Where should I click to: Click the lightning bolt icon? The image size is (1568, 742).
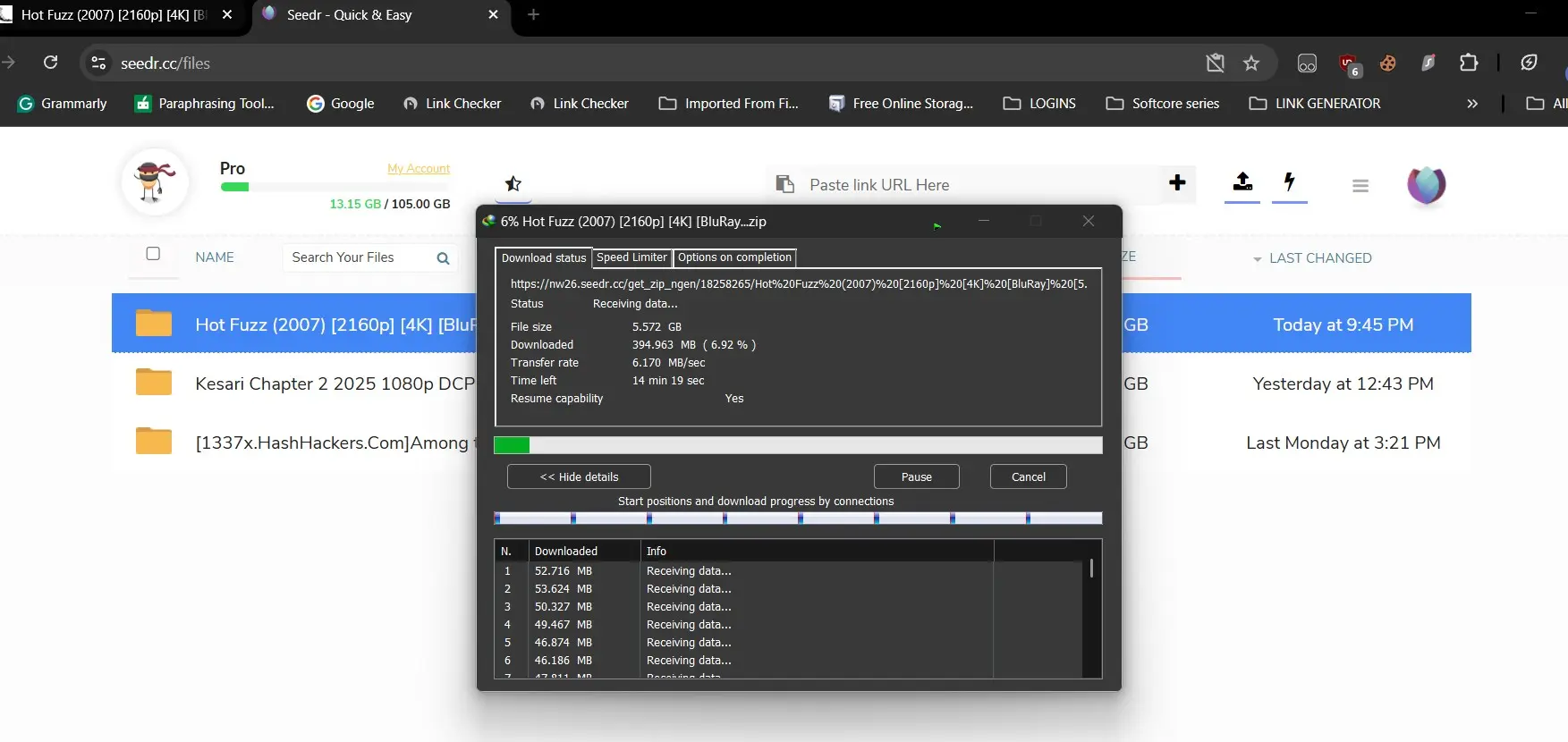(1290, 181)
